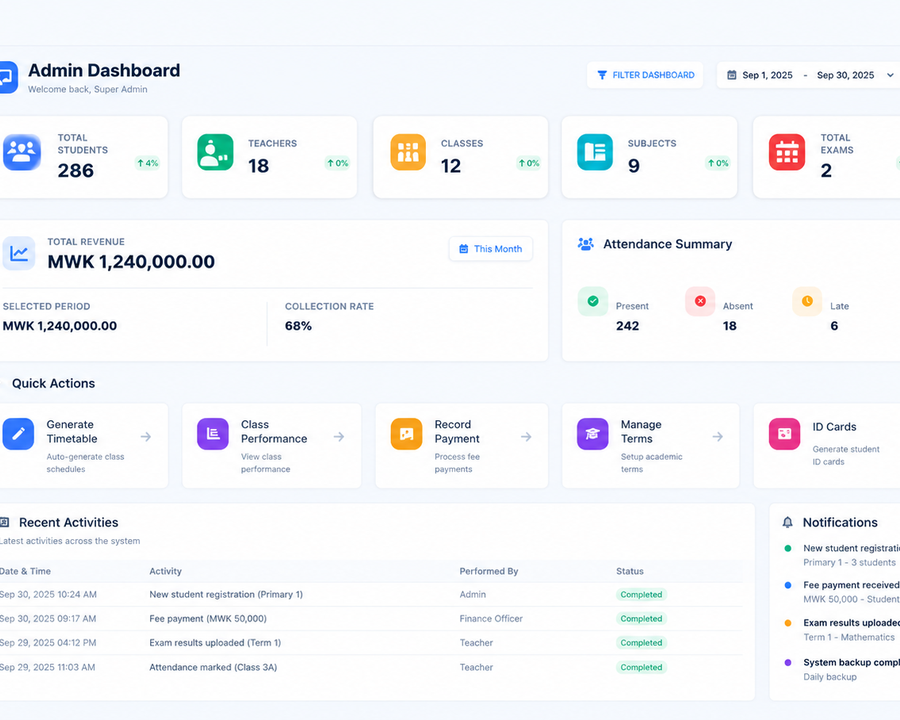The height and width of the screenshot is (720, 900).
Task: Select the Sep 30, 2025 end date
Action: coord(845,75)
